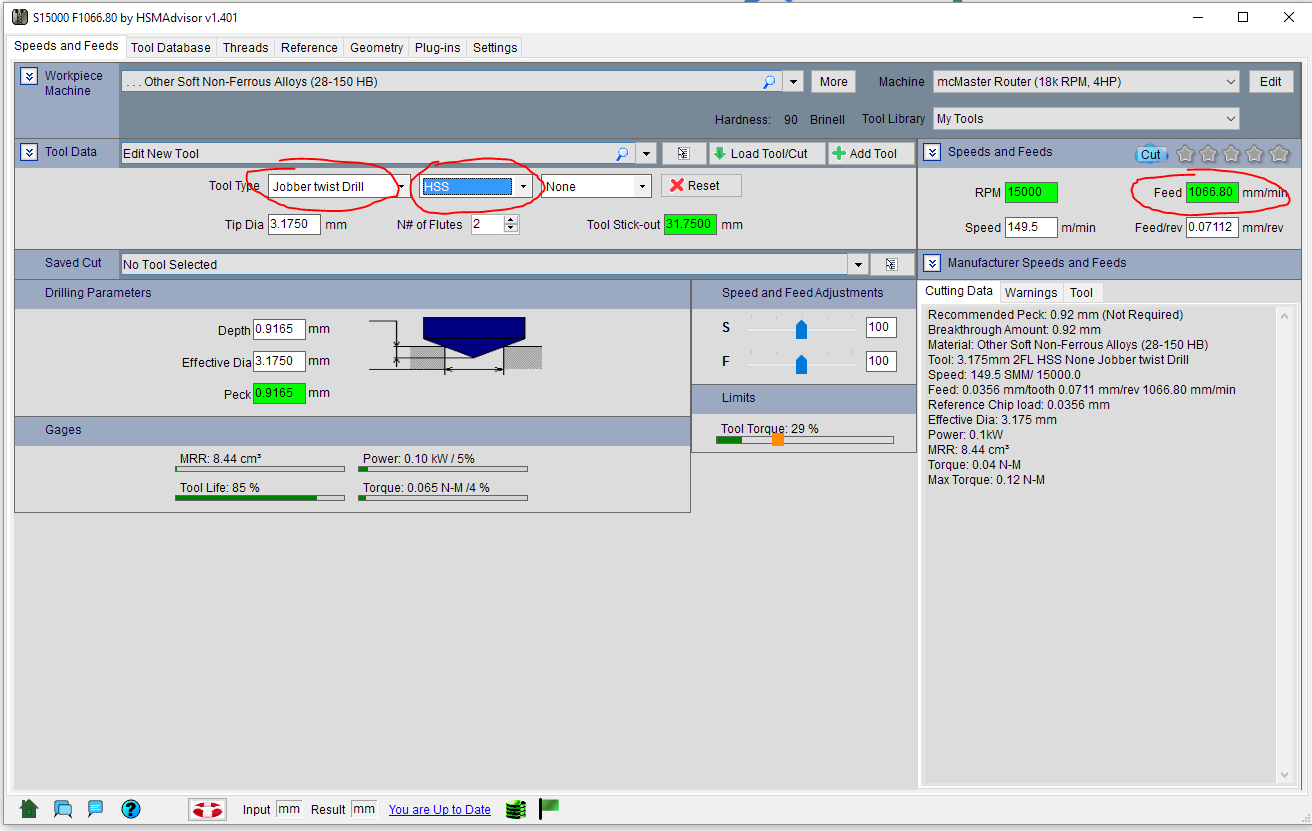Click the You are Up to Date link
The width and height of the screenshot is (1312, 831).
click(x=439, y=810)
